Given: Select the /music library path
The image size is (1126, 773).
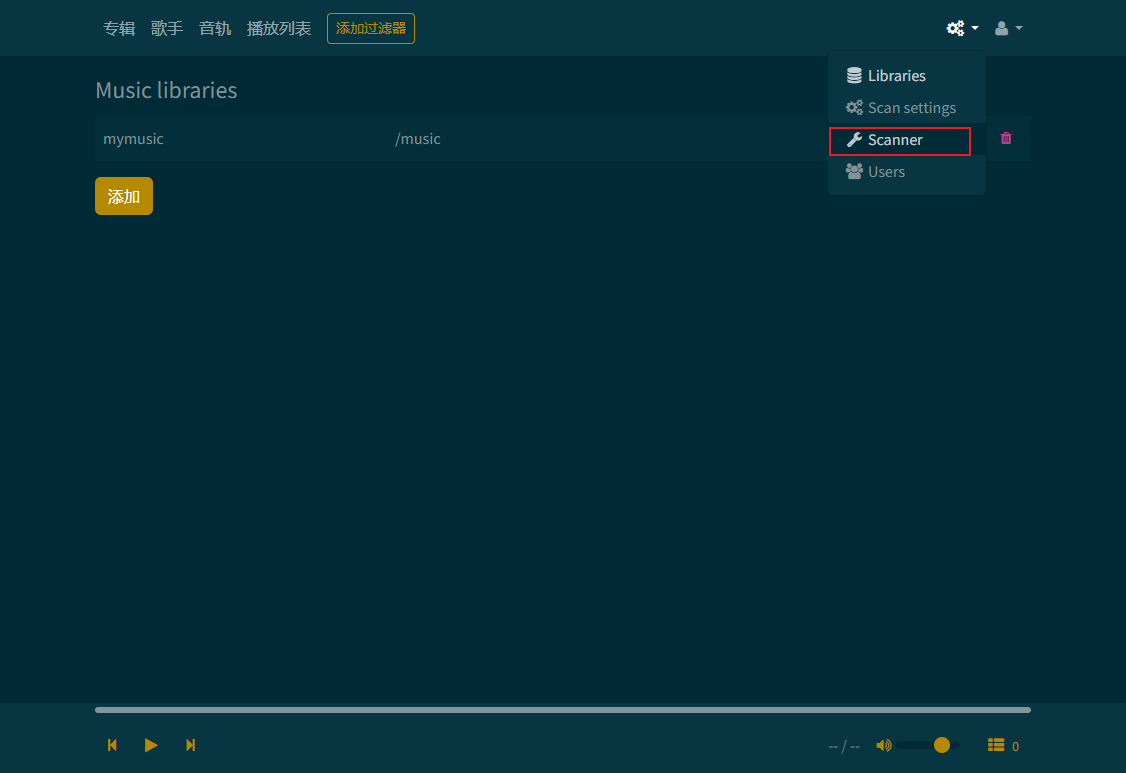Looking at the screenshot, I should pyautogui.click(x=417, y=139).
